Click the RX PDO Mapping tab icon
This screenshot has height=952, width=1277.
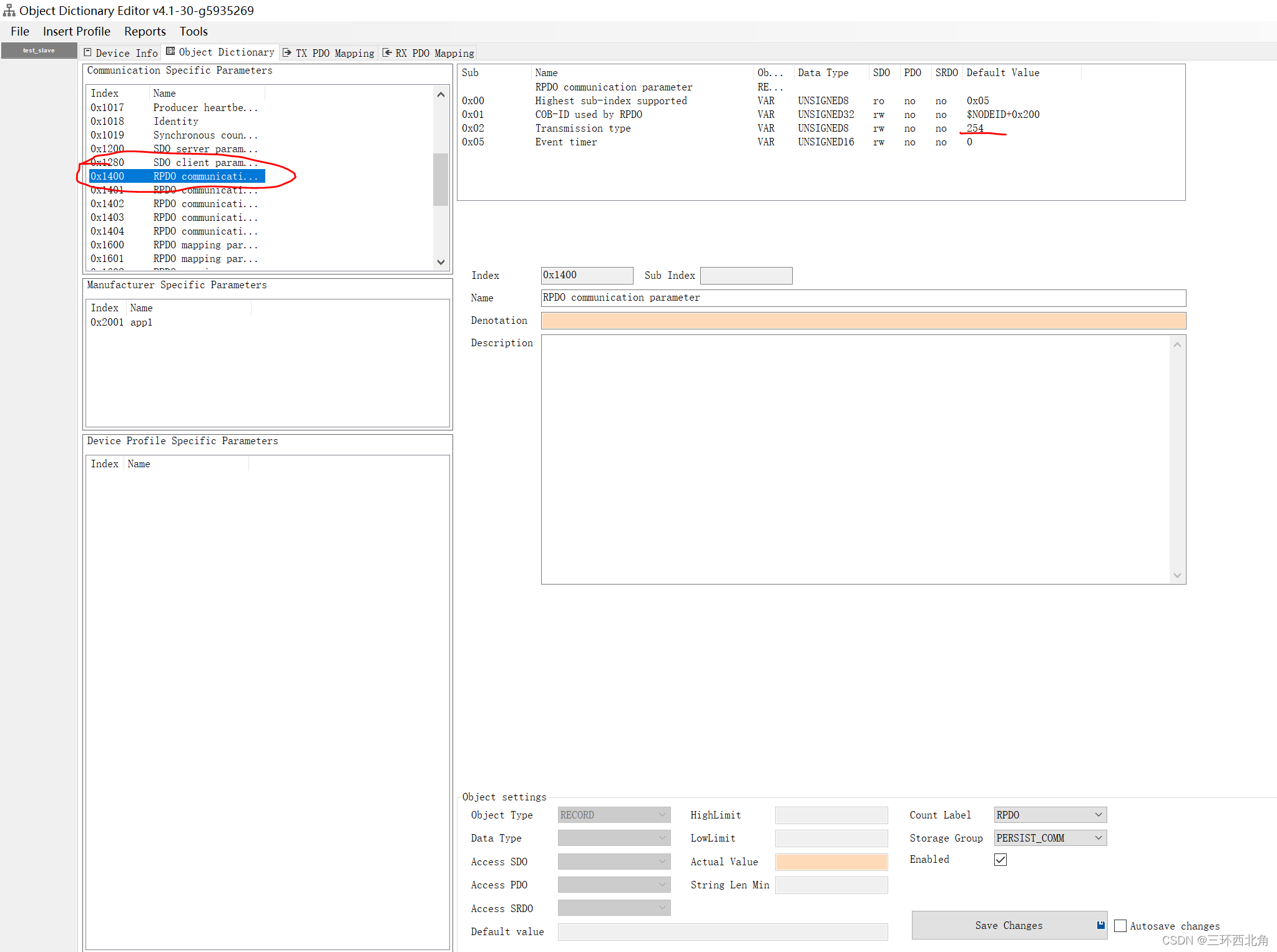[387, 53]
